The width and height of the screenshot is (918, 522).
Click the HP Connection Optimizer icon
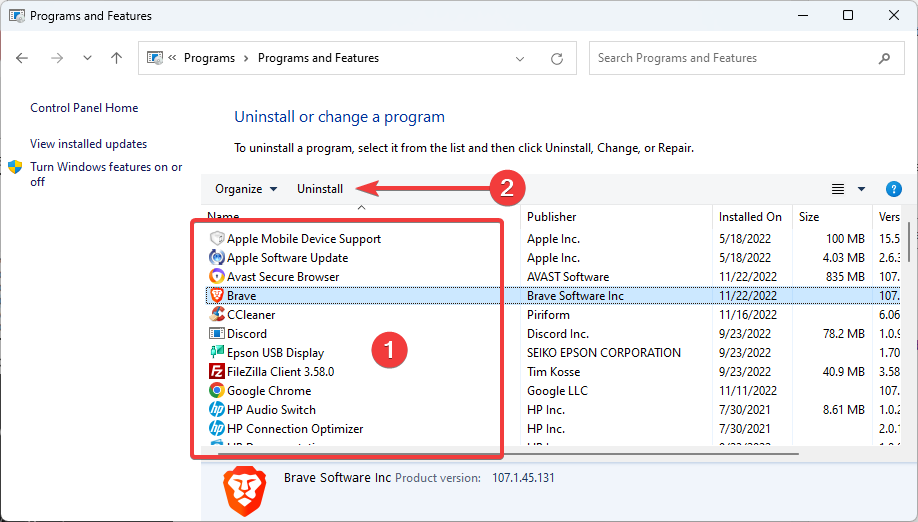tap(217, 428)
